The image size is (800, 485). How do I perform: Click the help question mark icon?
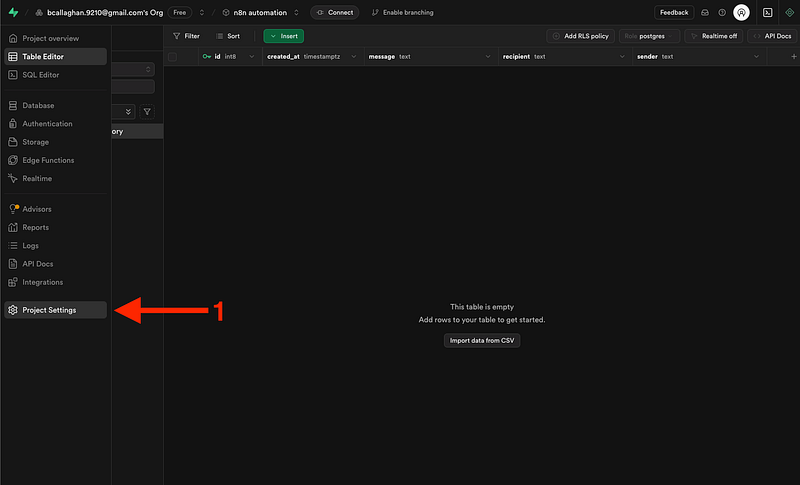pyautogui.click(x=722, y=13)
